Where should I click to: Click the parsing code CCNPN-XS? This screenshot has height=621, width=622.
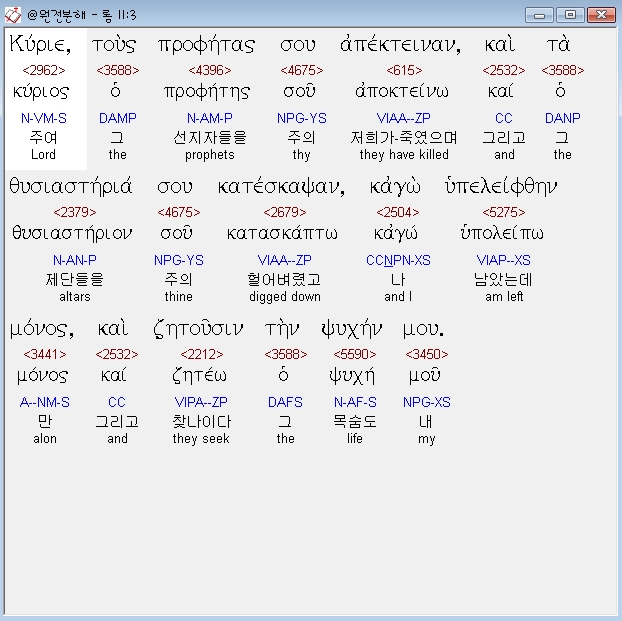(x=398, y=260)
